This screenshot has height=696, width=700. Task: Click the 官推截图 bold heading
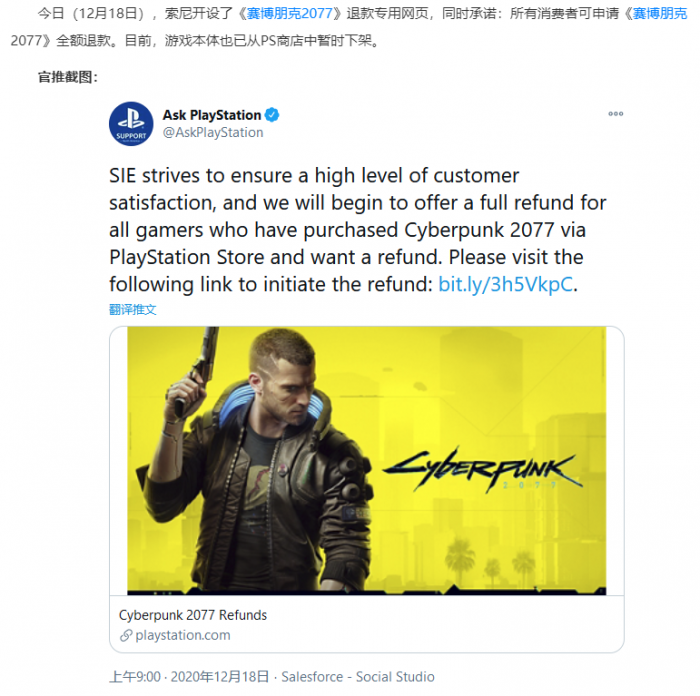(x=68, y=77)
